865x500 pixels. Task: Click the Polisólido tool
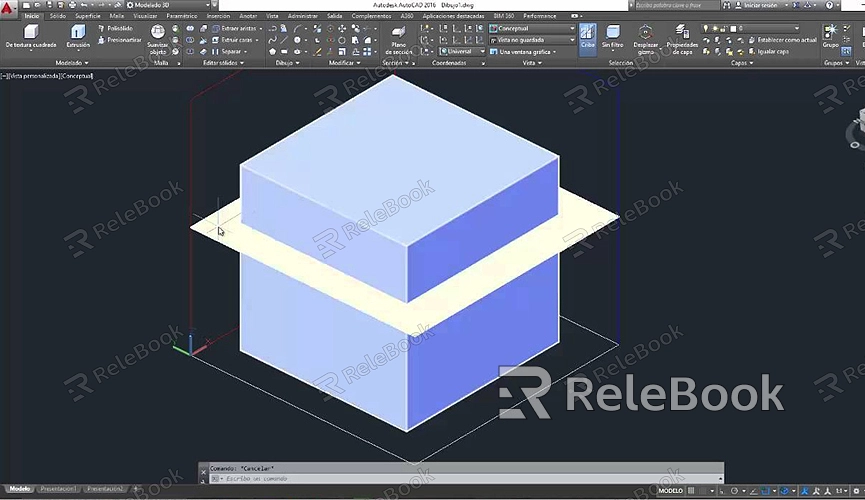coord(115,28)
